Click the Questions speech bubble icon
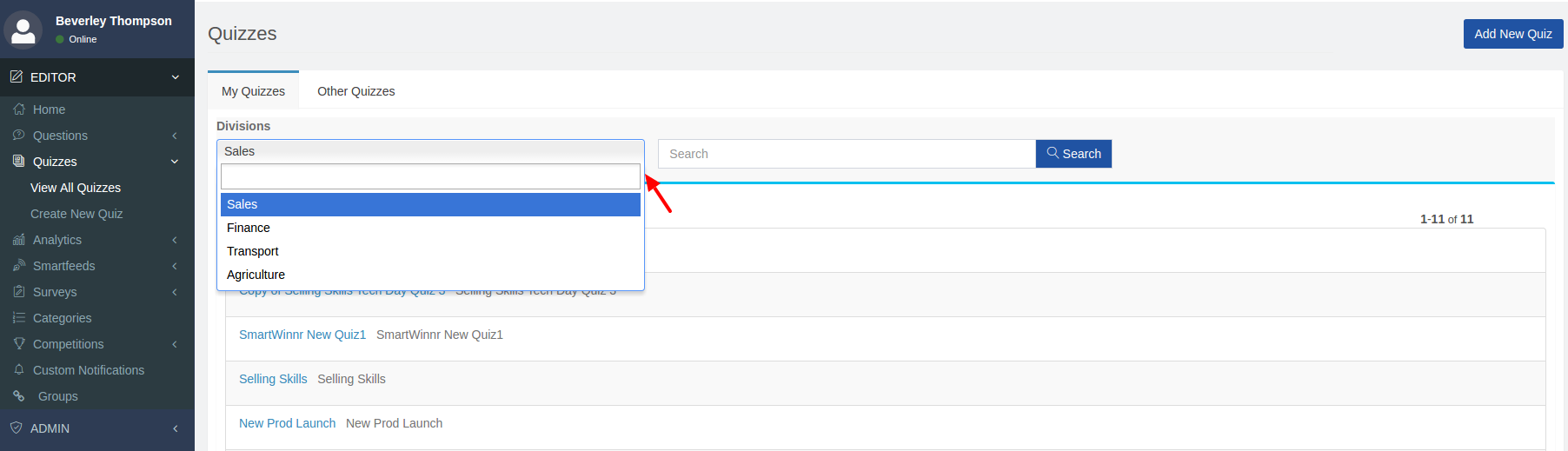The image size is (1568, 451). 19,136
